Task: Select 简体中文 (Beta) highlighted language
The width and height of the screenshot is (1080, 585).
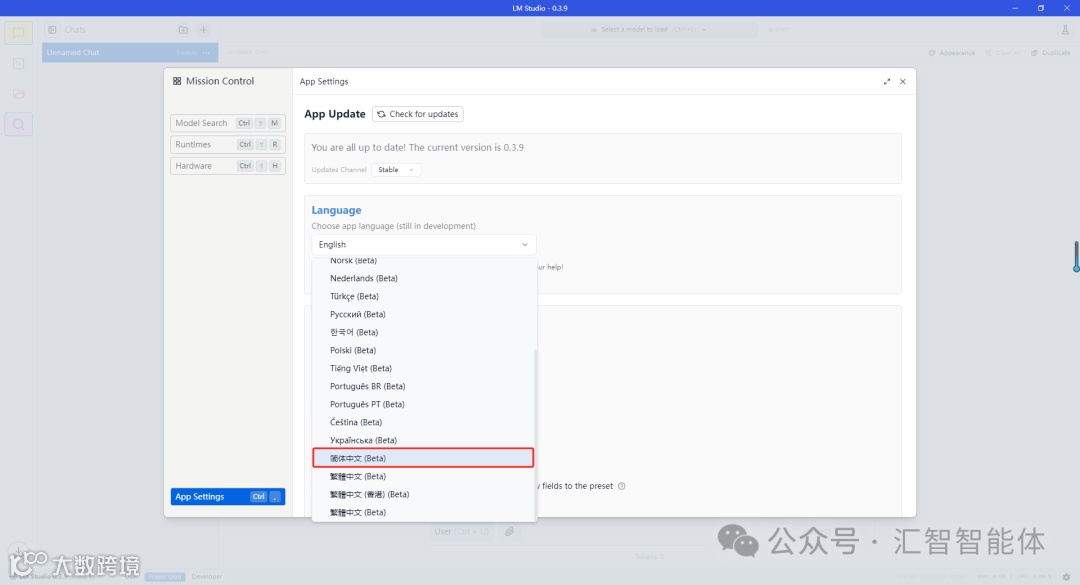Action: click(x=424, y=458)
